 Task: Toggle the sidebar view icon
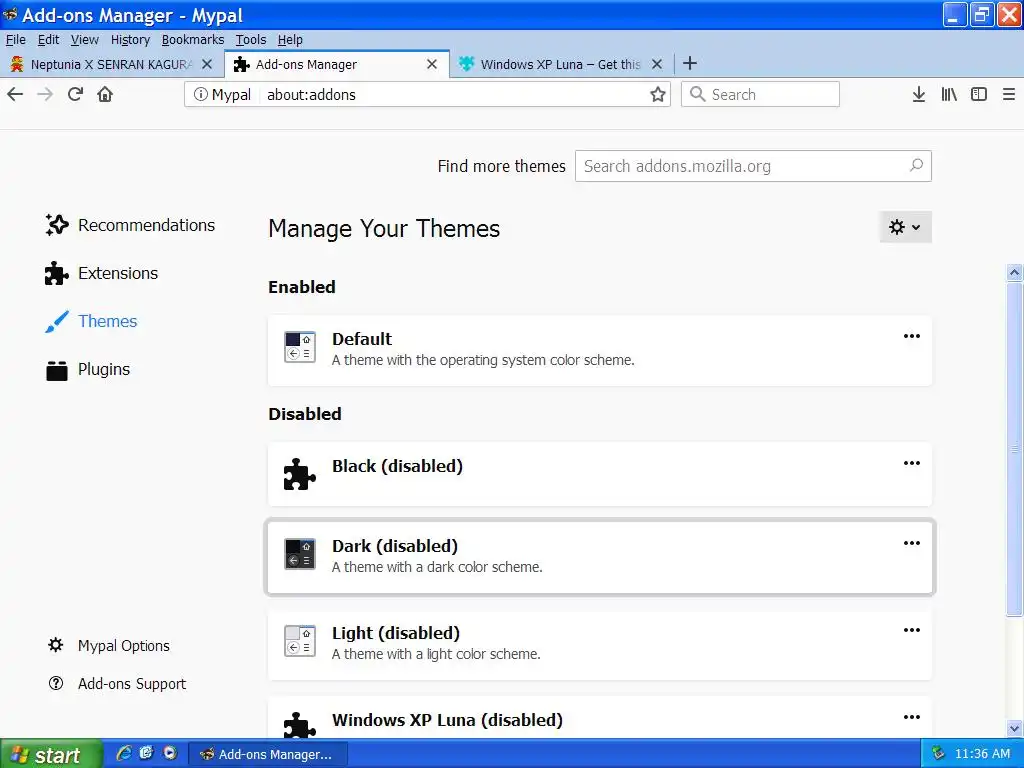pos(979,95)
